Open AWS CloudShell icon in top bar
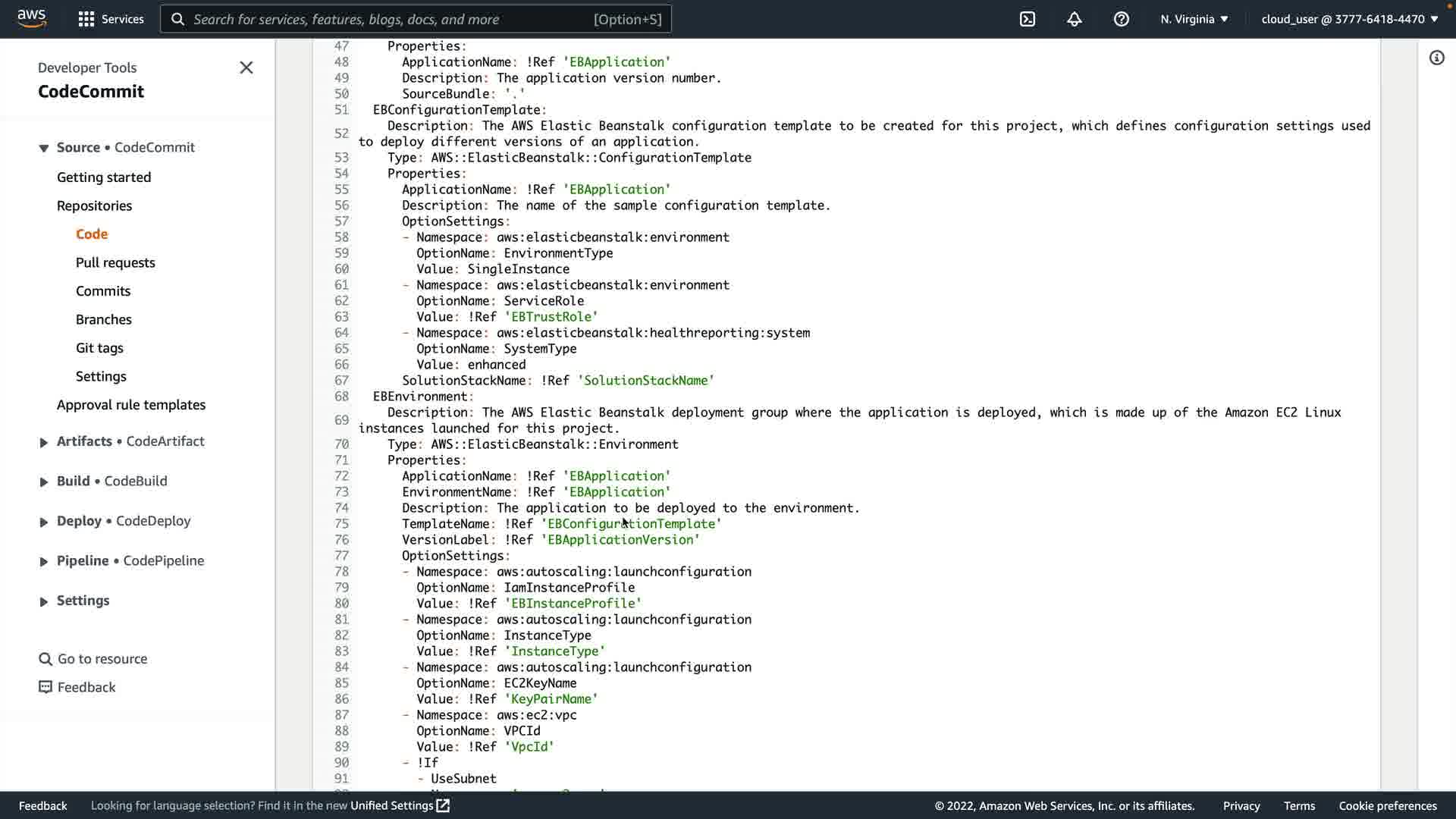Image resolution: width=1456 pixels, height=819 pixels. (1028, 19)
